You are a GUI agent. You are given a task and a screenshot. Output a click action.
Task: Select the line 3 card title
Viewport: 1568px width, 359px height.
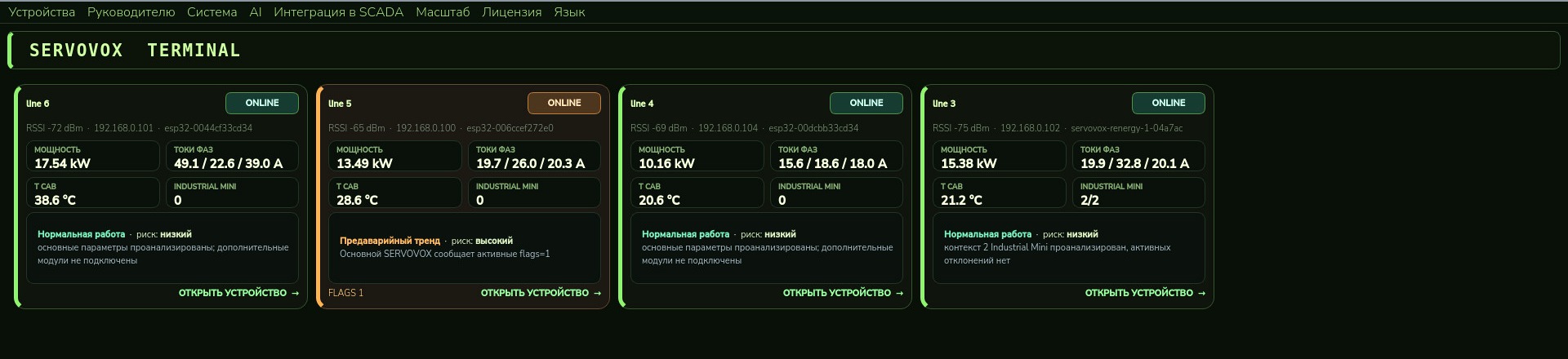coord(944,104)
